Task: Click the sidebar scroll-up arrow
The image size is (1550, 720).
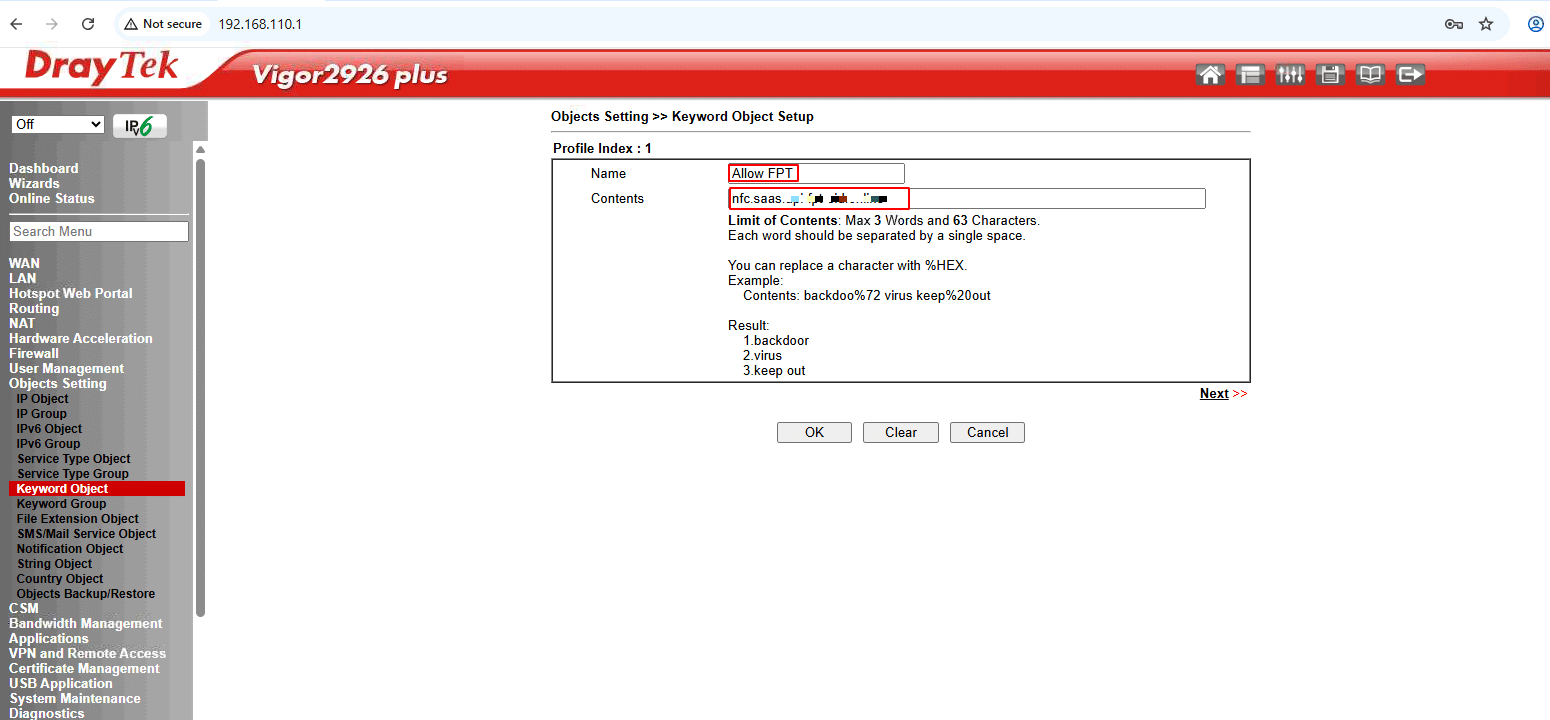Action: coord(200,149)
